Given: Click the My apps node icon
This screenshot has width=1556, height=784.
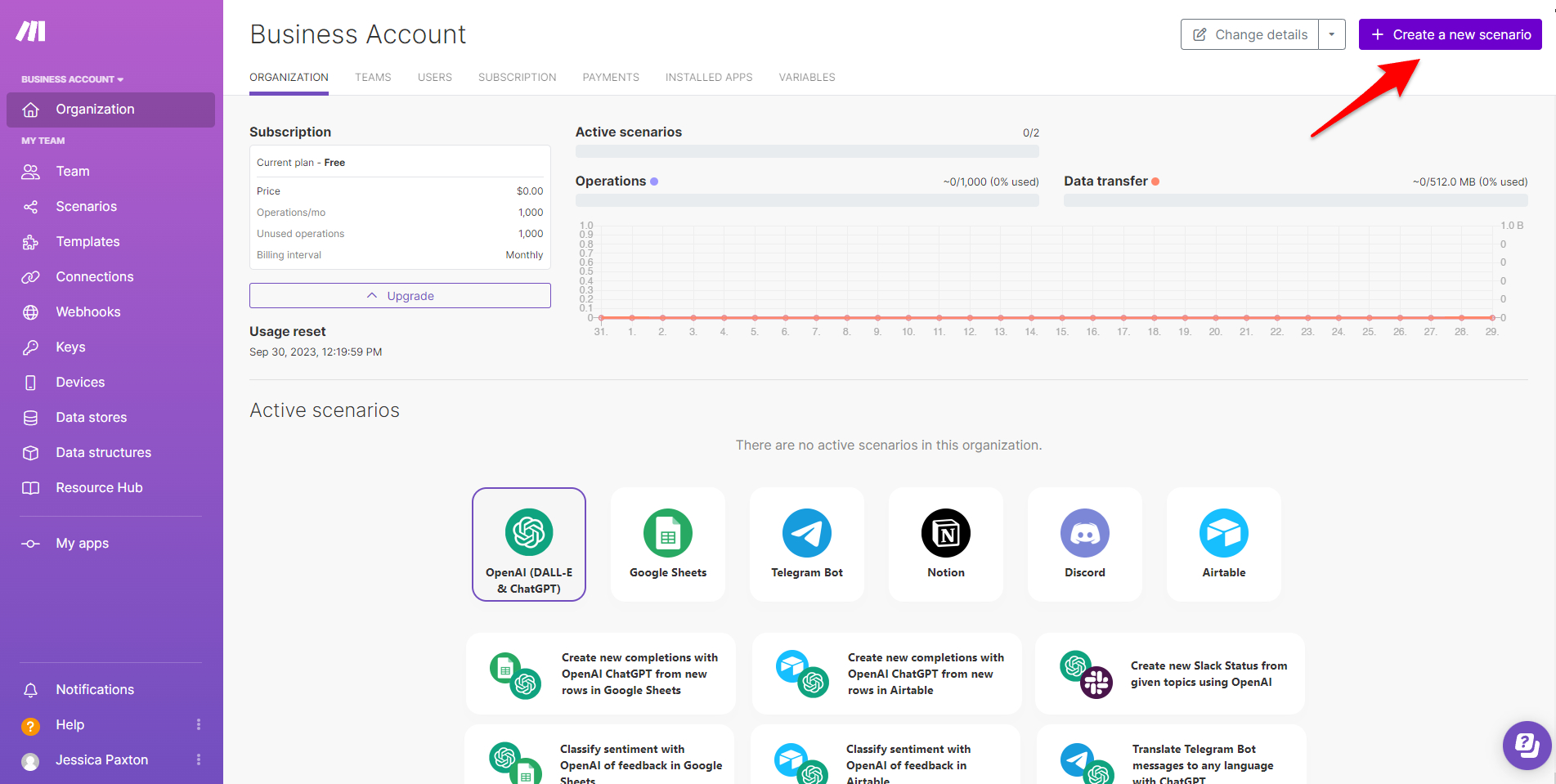Looking at the screenshot, I should click(x=30, y=544).
